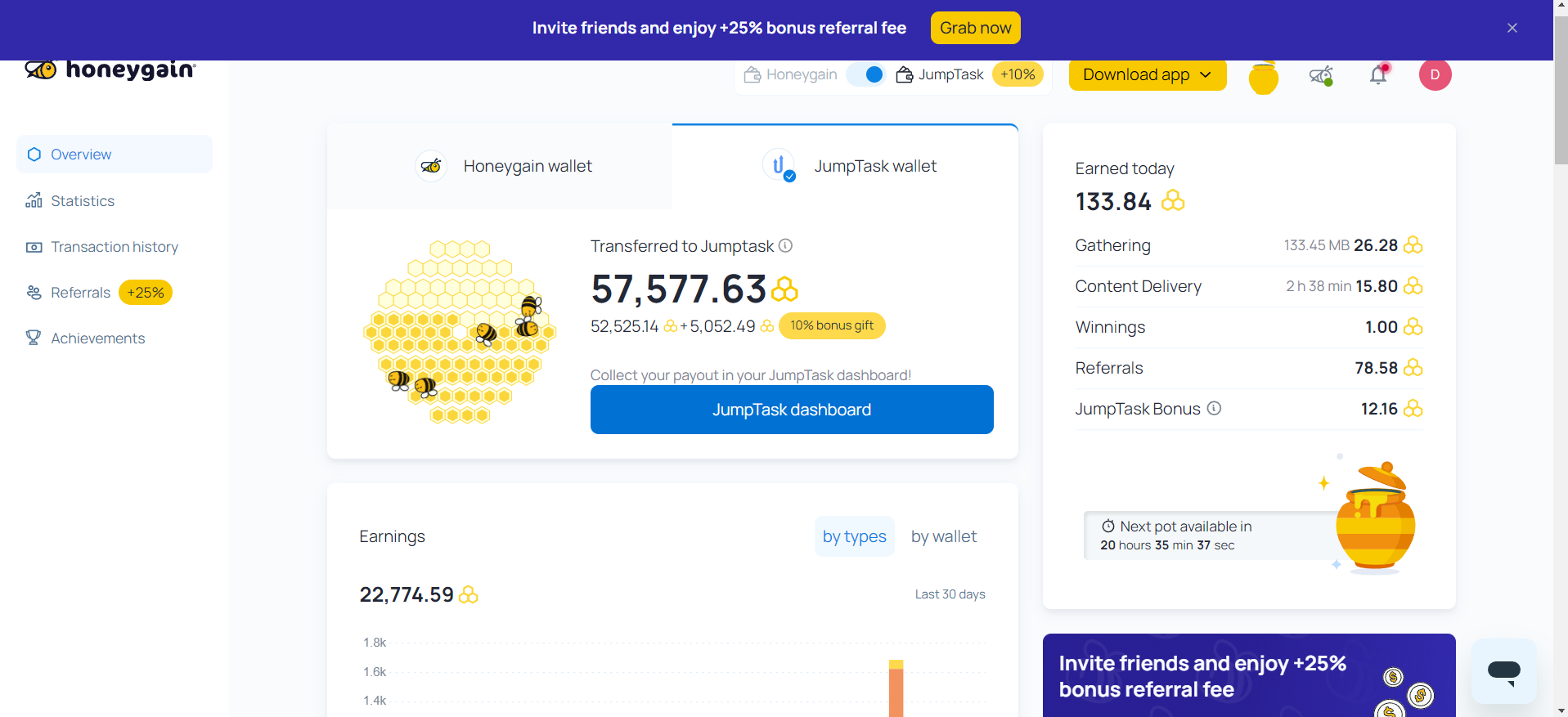
Task: Open the user avatar D menu
Action: click(1435, 74)
